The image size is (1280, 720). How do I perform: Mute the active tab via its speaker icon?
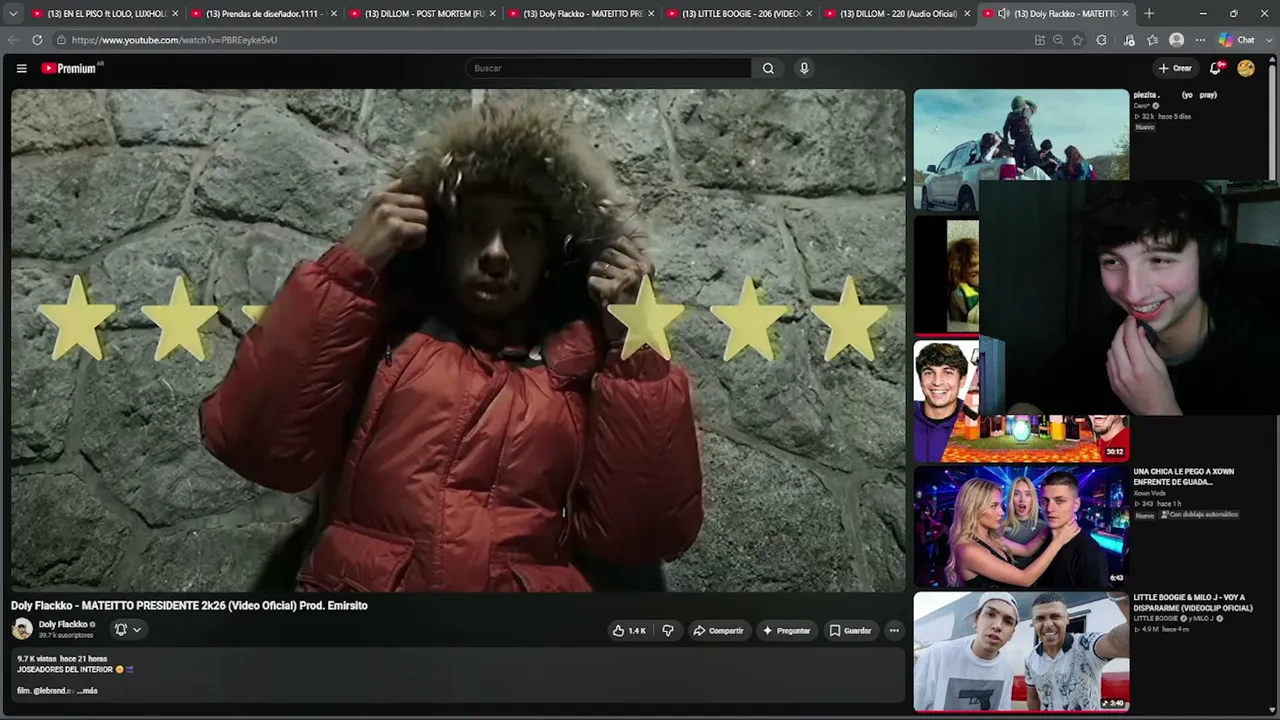coord(1004,14)
